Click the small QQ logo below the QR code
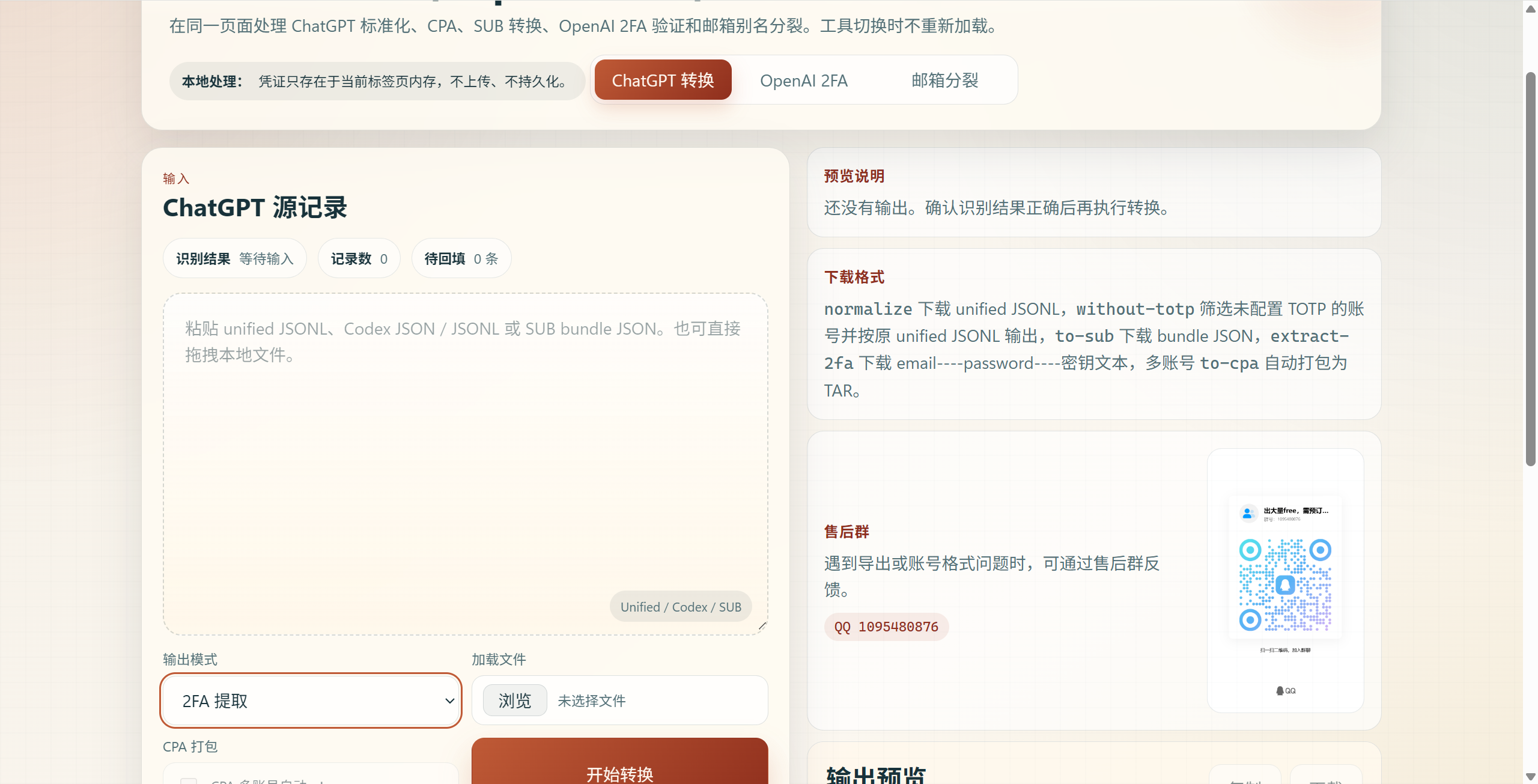The width and height of the screenshot is (1538, 784). point(1286,691)
